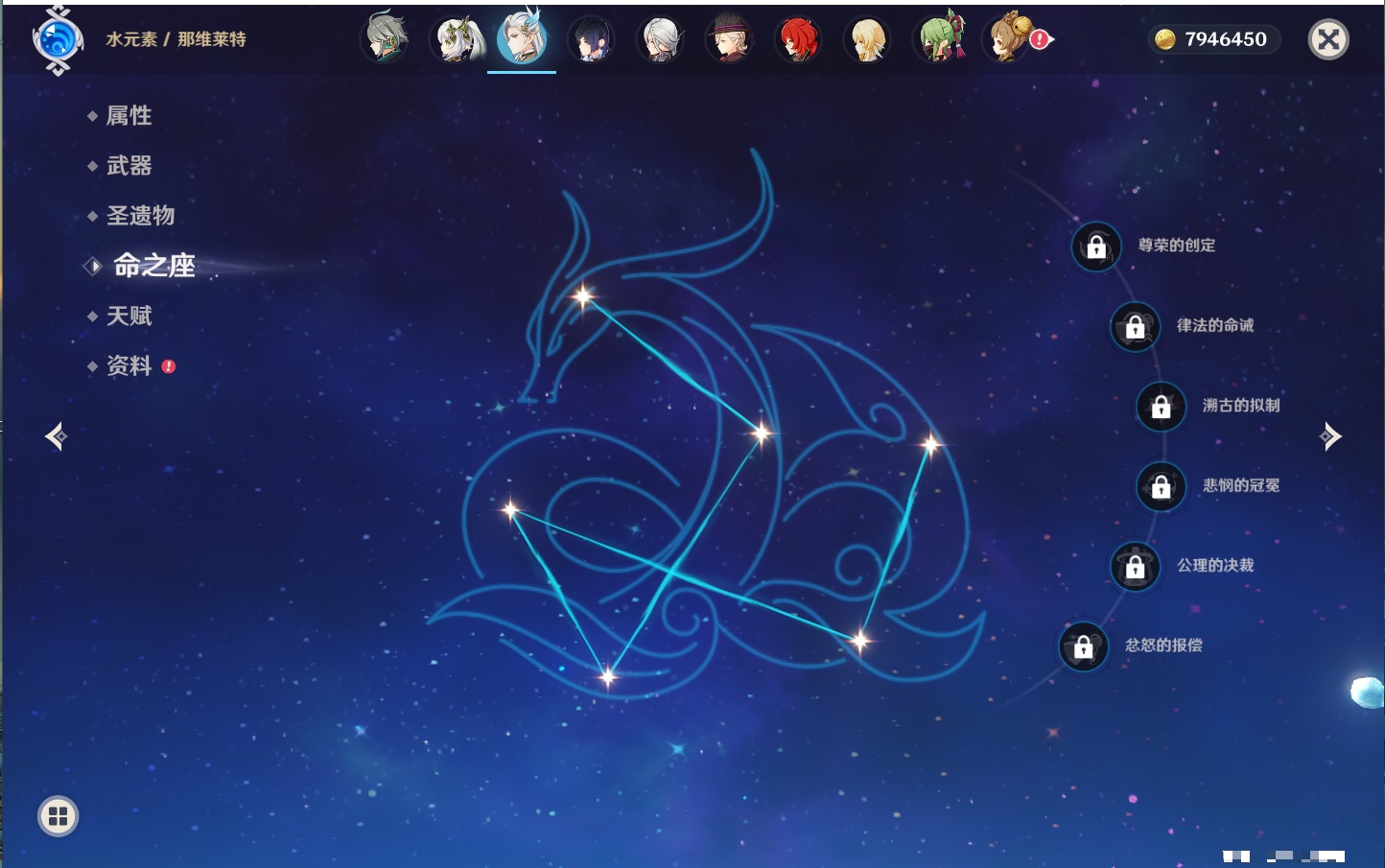Click the Mora balance 7946450

pos(1226,39)
